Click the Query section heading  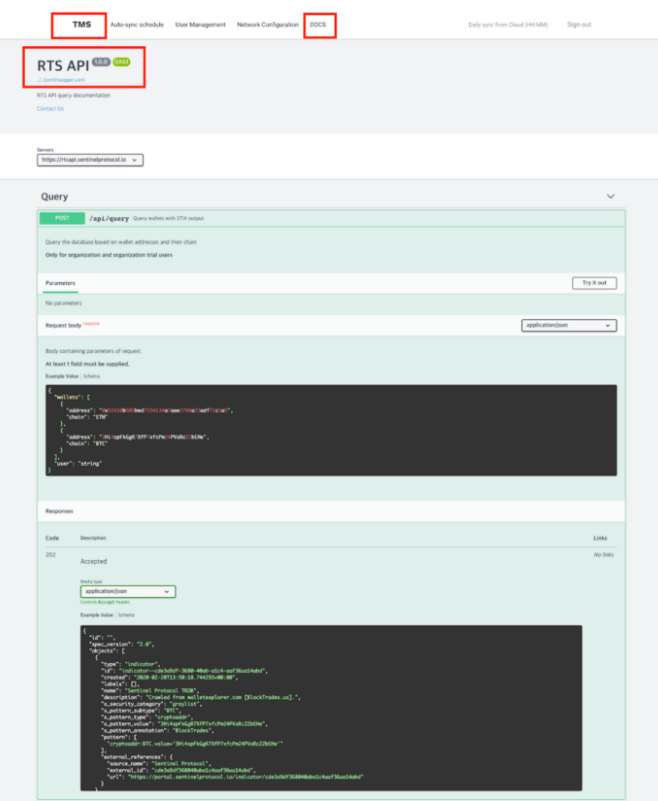click(55, 197)
